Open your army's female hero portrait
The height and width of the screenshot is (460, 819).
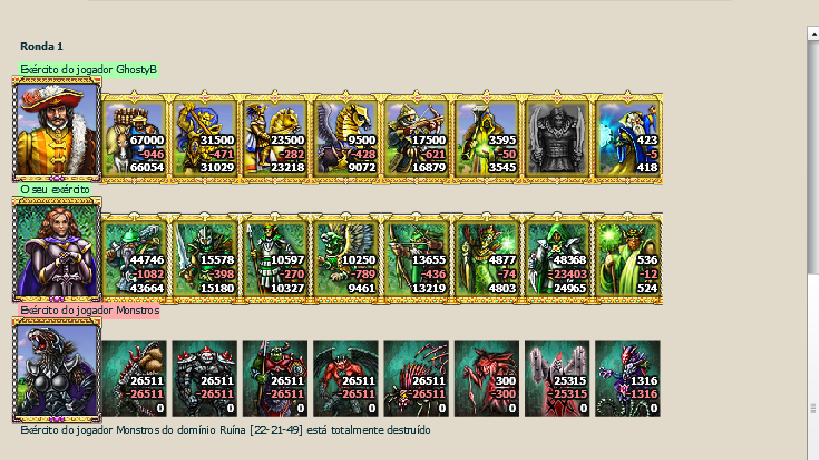[x=56, y=250]
